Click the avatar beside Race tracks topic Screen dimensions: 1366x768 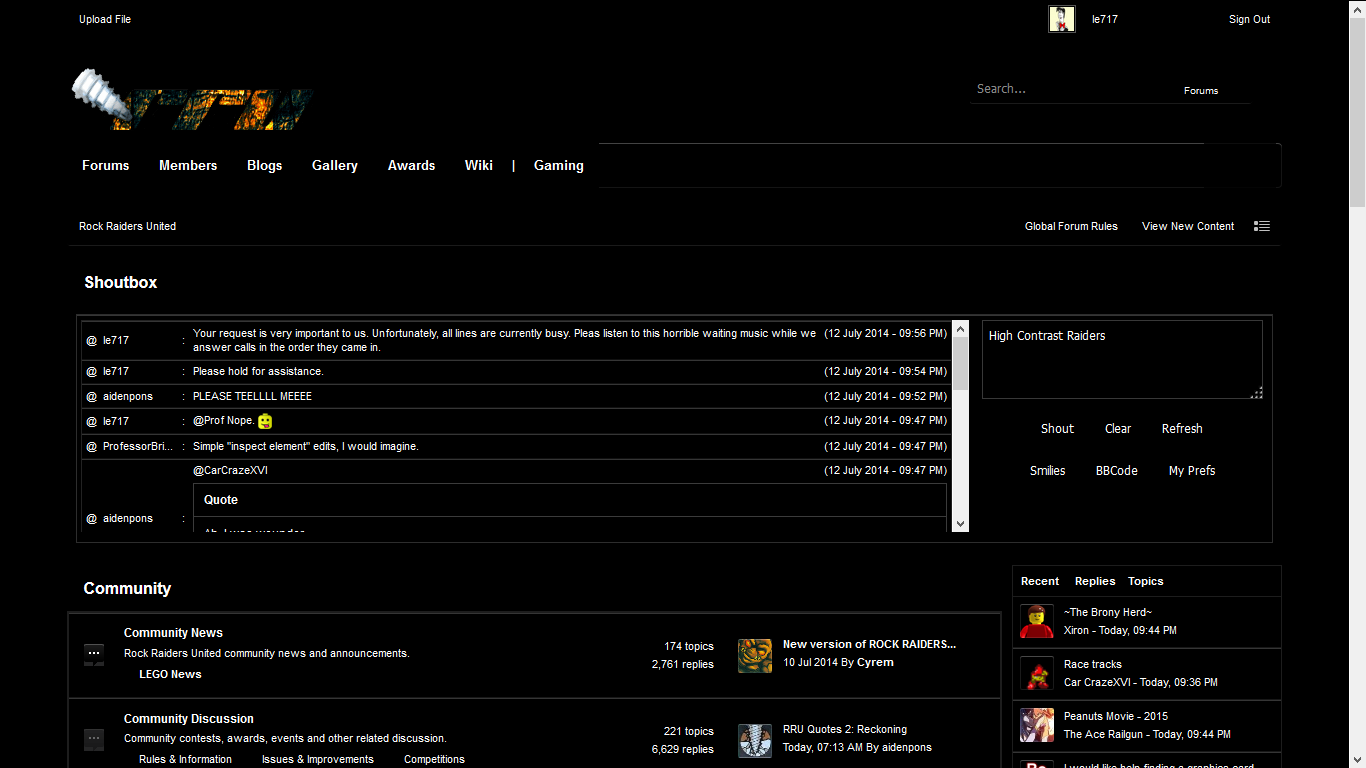coord(1037,673)
